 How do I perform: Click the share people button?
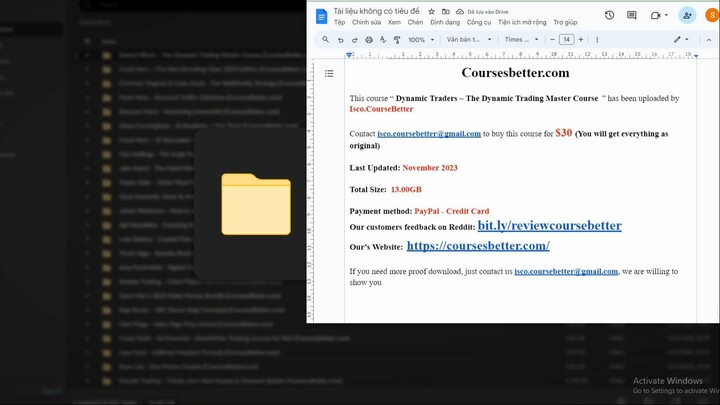(x=686, y=16)
